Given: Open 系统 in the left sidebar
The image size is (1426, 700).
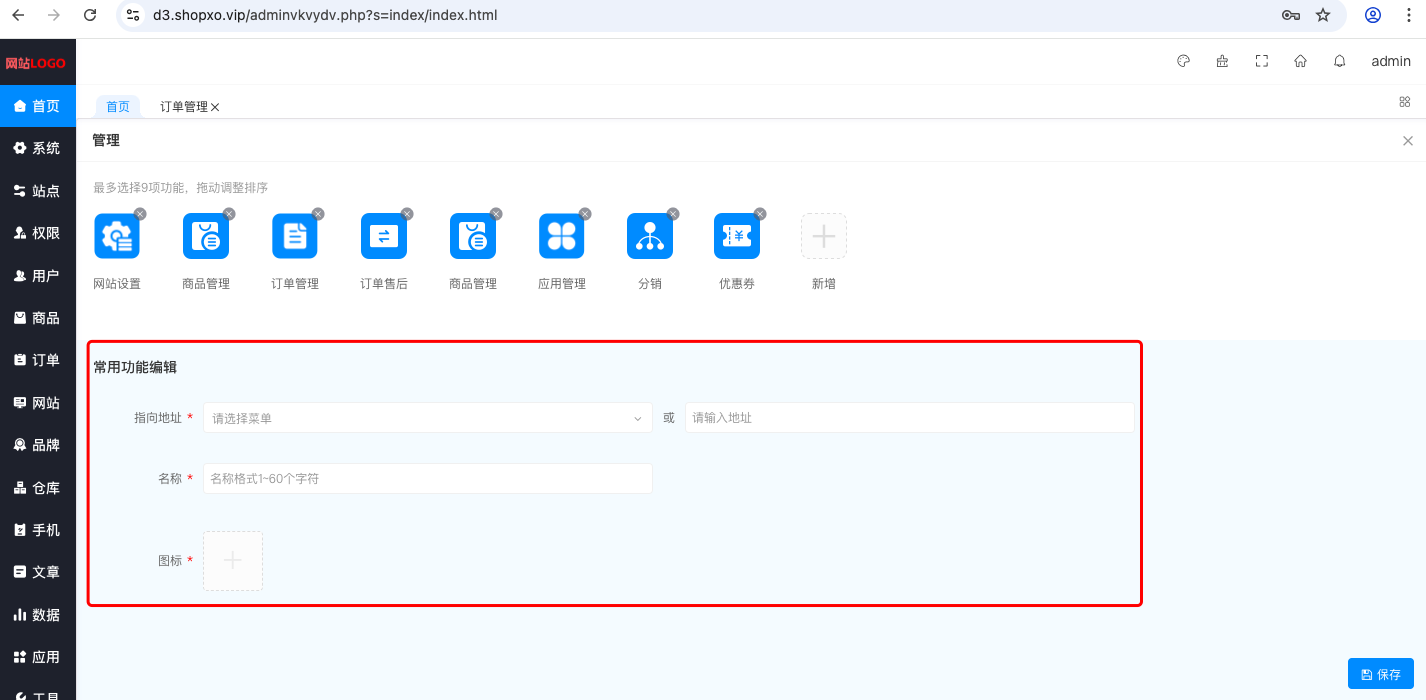Looking at the screenshot, I should [38, 148].
